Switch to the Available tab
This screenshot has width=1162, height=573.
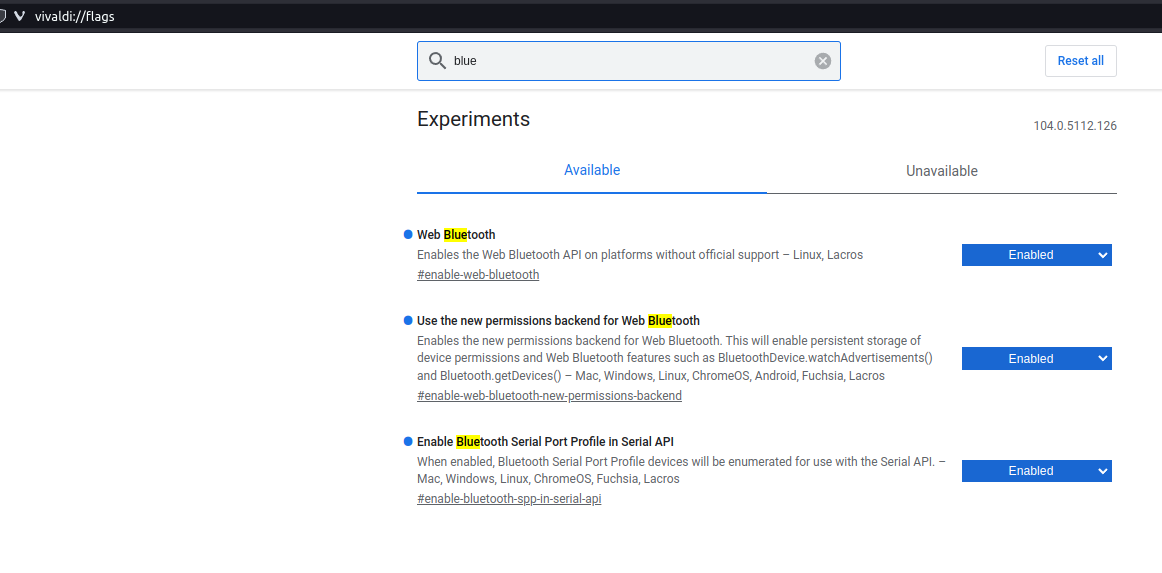click(592, 170)
